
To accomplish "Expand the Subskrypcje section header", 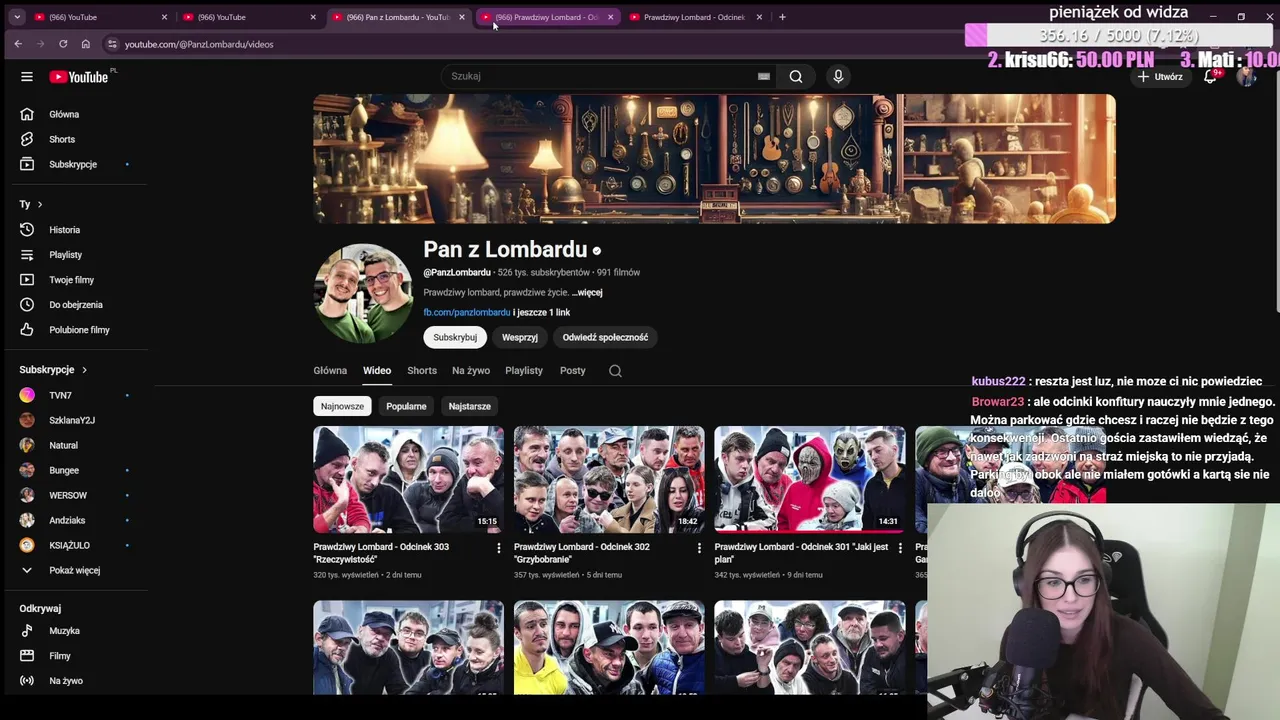I will coord(53,370).
